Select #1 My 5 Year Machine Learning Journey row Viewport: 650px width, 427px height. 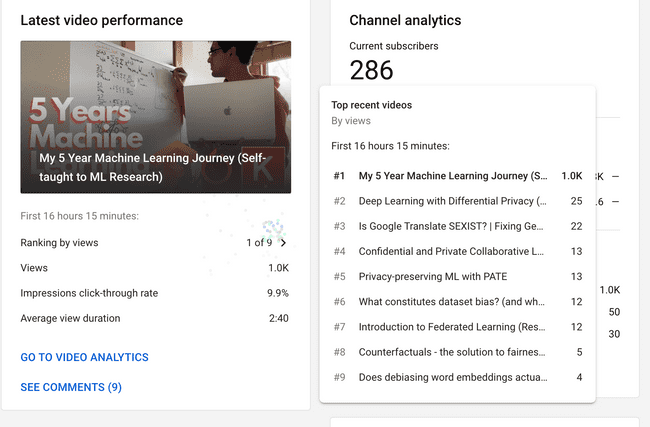tap(458, 176)
